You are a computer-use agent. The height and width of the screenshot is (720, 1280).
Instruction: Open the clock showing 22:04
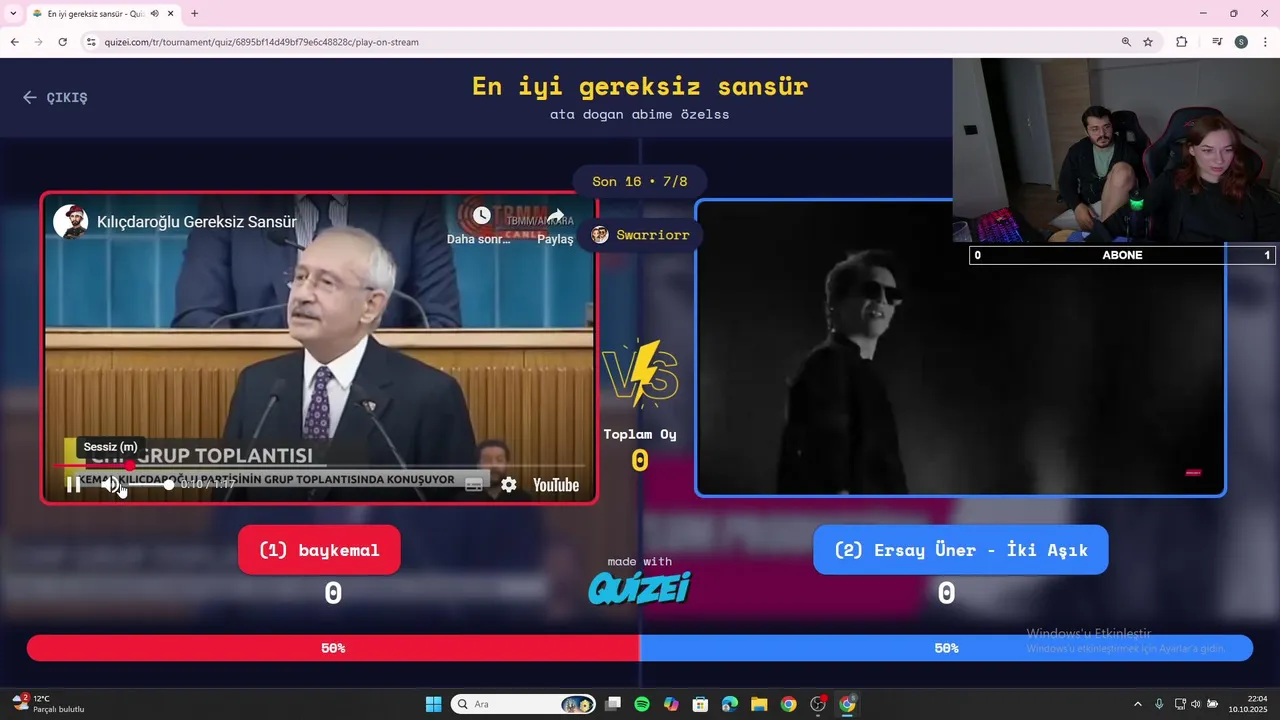click(x=1250, y=704)
